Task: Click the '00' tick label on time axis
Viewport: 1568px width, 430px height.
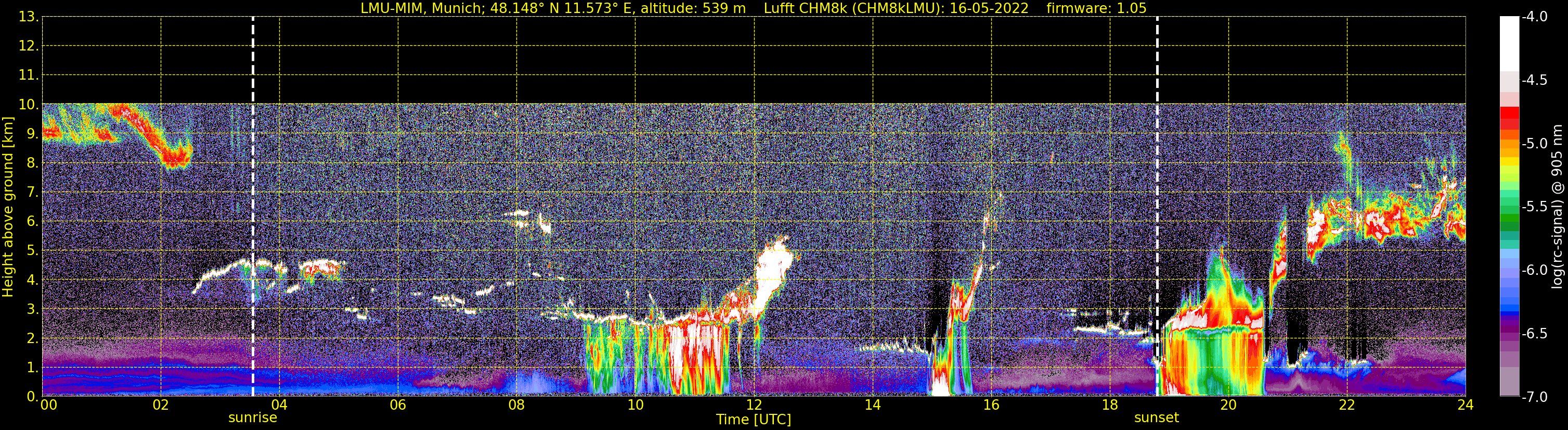Action: (x=49, y=405)
